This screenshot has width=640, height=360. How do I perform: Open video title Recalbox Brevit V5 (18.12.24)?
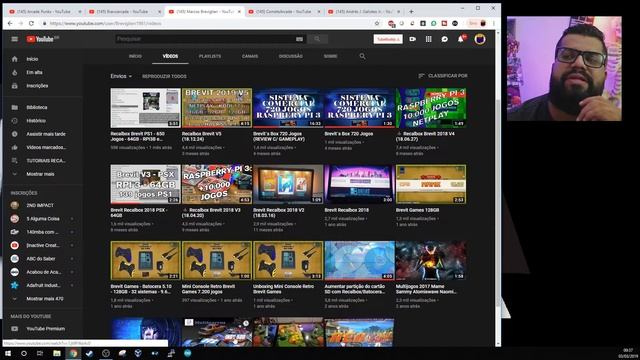coord(202,136)
